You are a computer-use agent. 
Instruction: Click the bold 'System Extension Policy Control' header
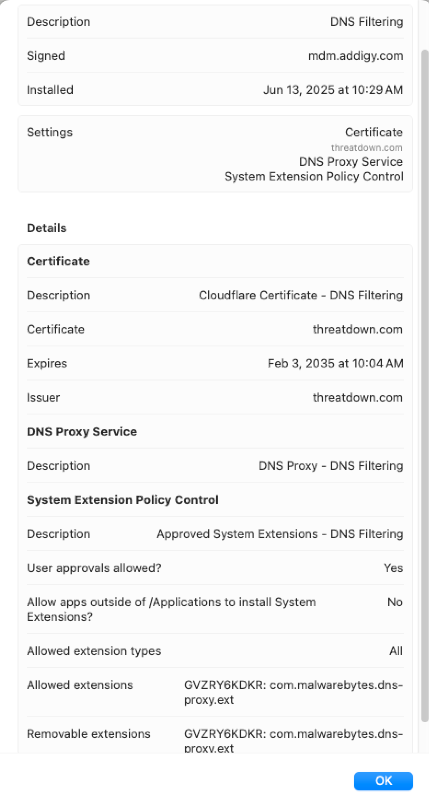pos(123,500)
